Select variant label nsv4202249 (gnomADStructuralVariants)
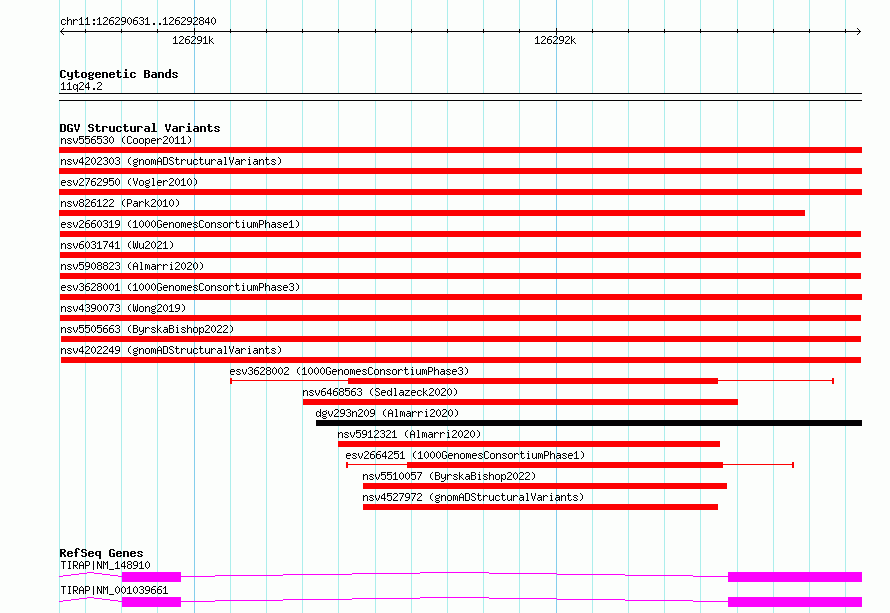The width and height of the screenshot is (890, 613). tap(171, 350)
